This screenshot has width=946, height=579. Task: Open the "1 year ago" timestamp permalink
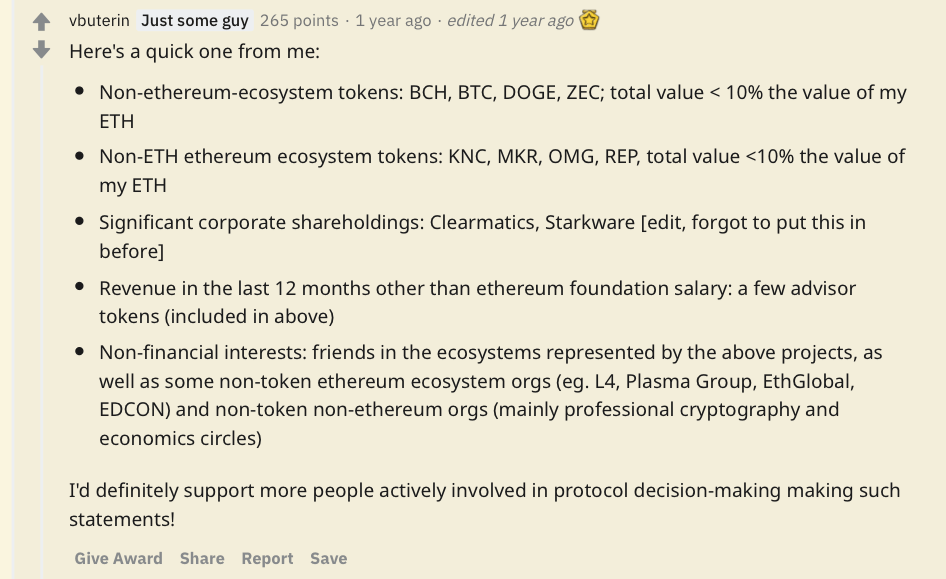coord(393,20)
